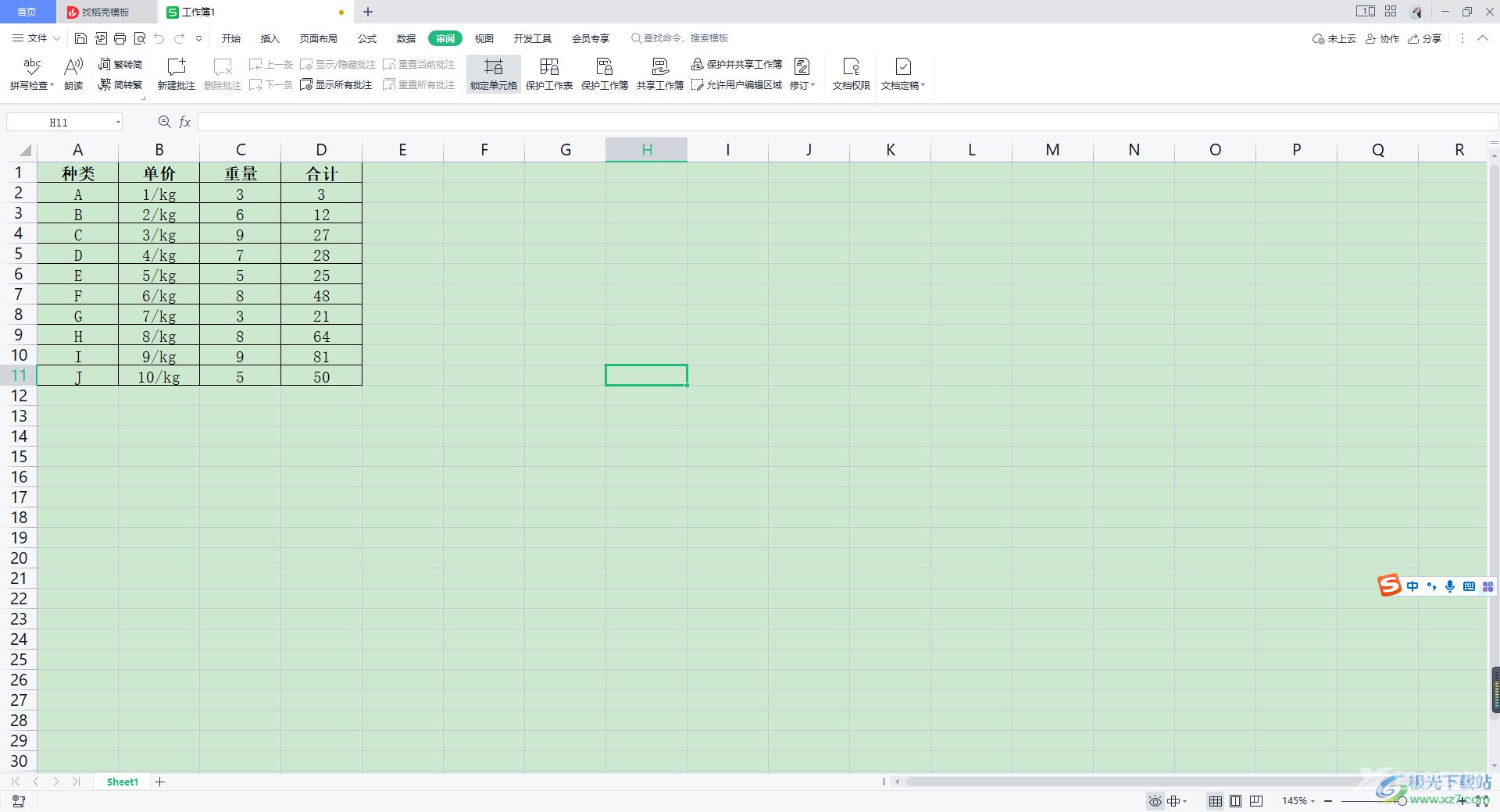The width and height of the screenshot is (1500, 812).
Task: Click Allow Users to Edit Ranges (允许用户编辑区域)
Action: [x=737, y=84]
